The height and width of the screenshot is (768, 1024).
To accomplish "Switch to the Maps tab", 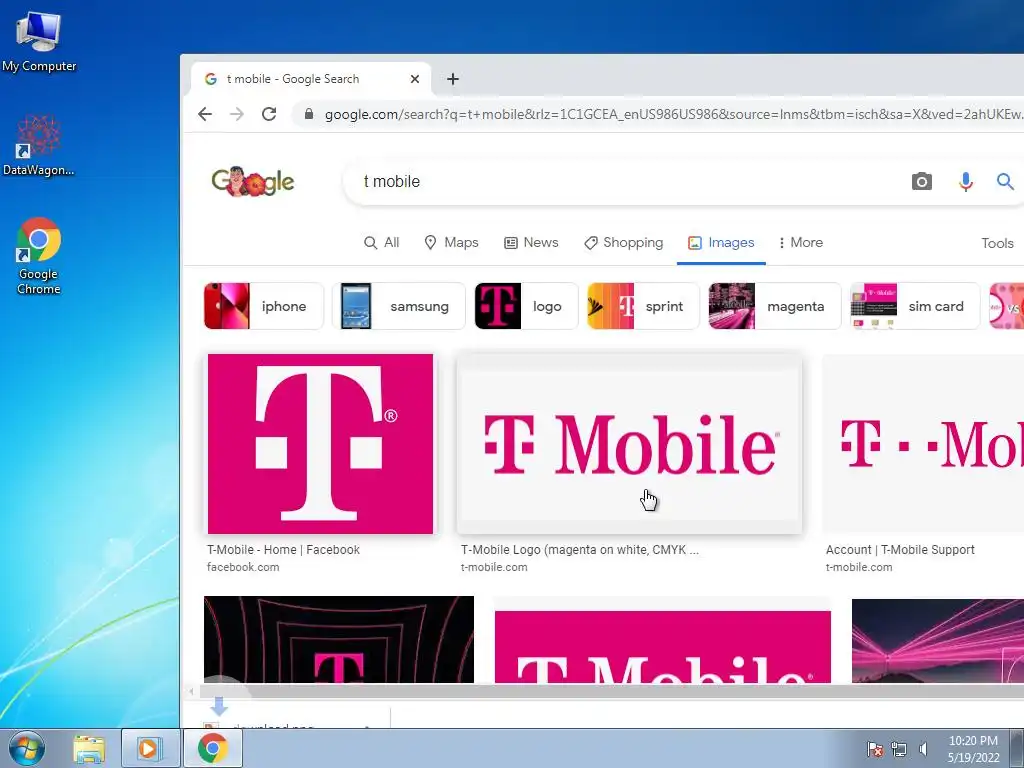I will [x=451, y=243].
